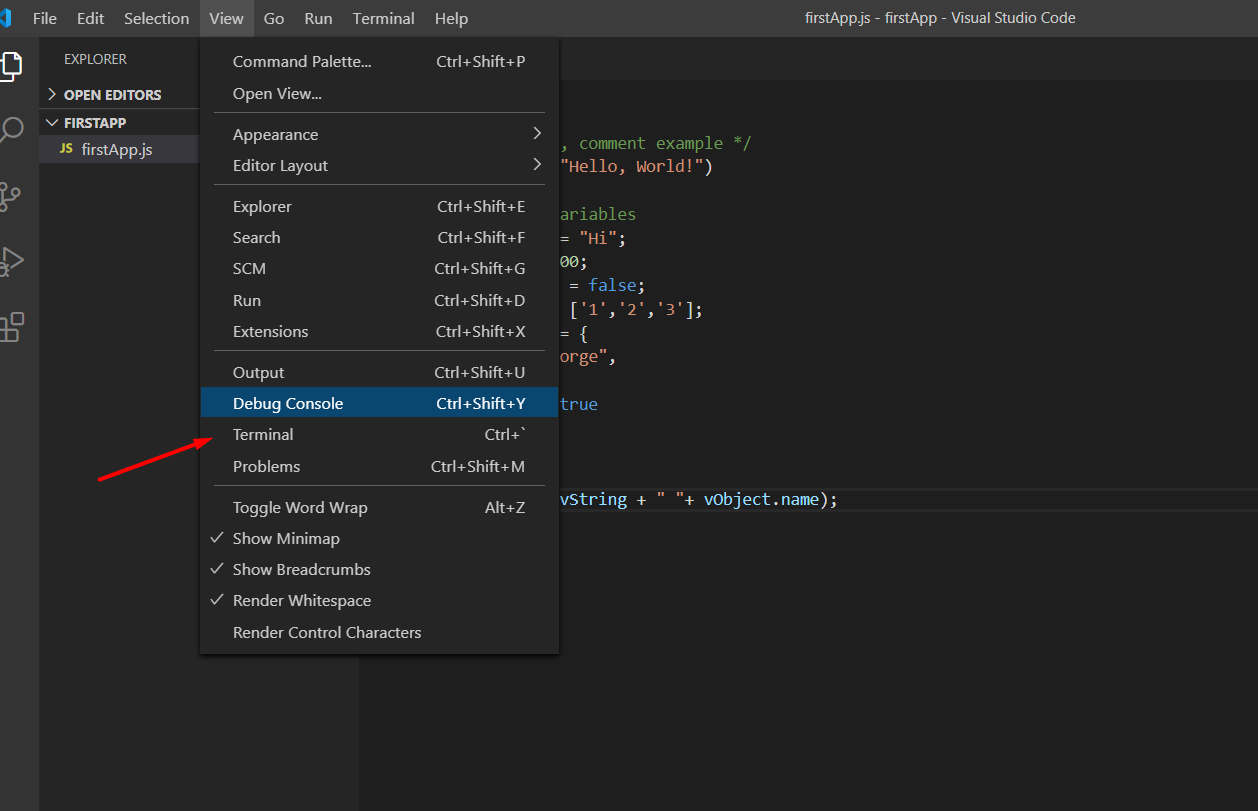Open the Selection menu
This screenshot has height=811, width=1258.
point(156,18)
